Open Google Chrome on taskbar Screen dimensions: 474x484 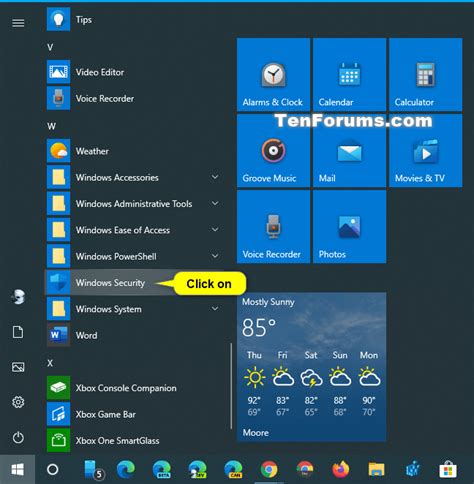[x=269, y=470]
